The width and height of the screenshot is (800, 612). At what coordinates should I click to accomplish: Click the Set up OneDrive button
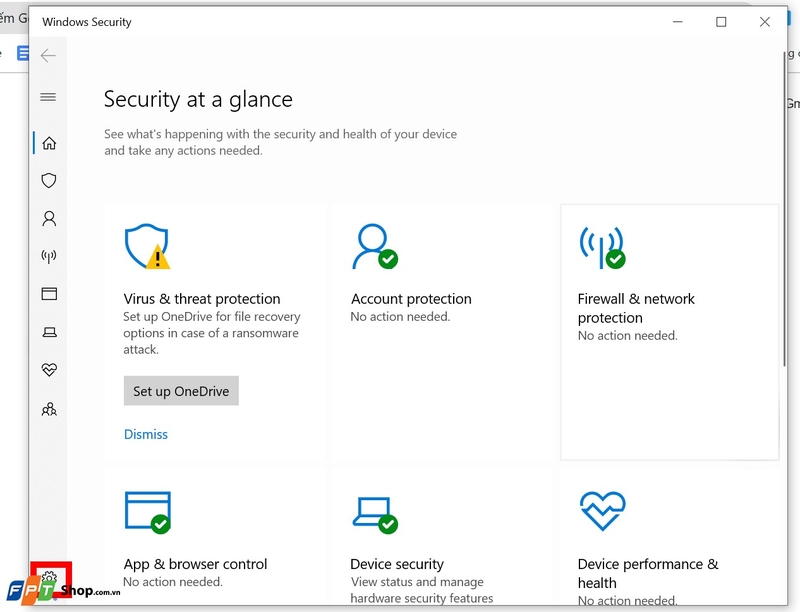pyautogui.click(x=181, y=391)
